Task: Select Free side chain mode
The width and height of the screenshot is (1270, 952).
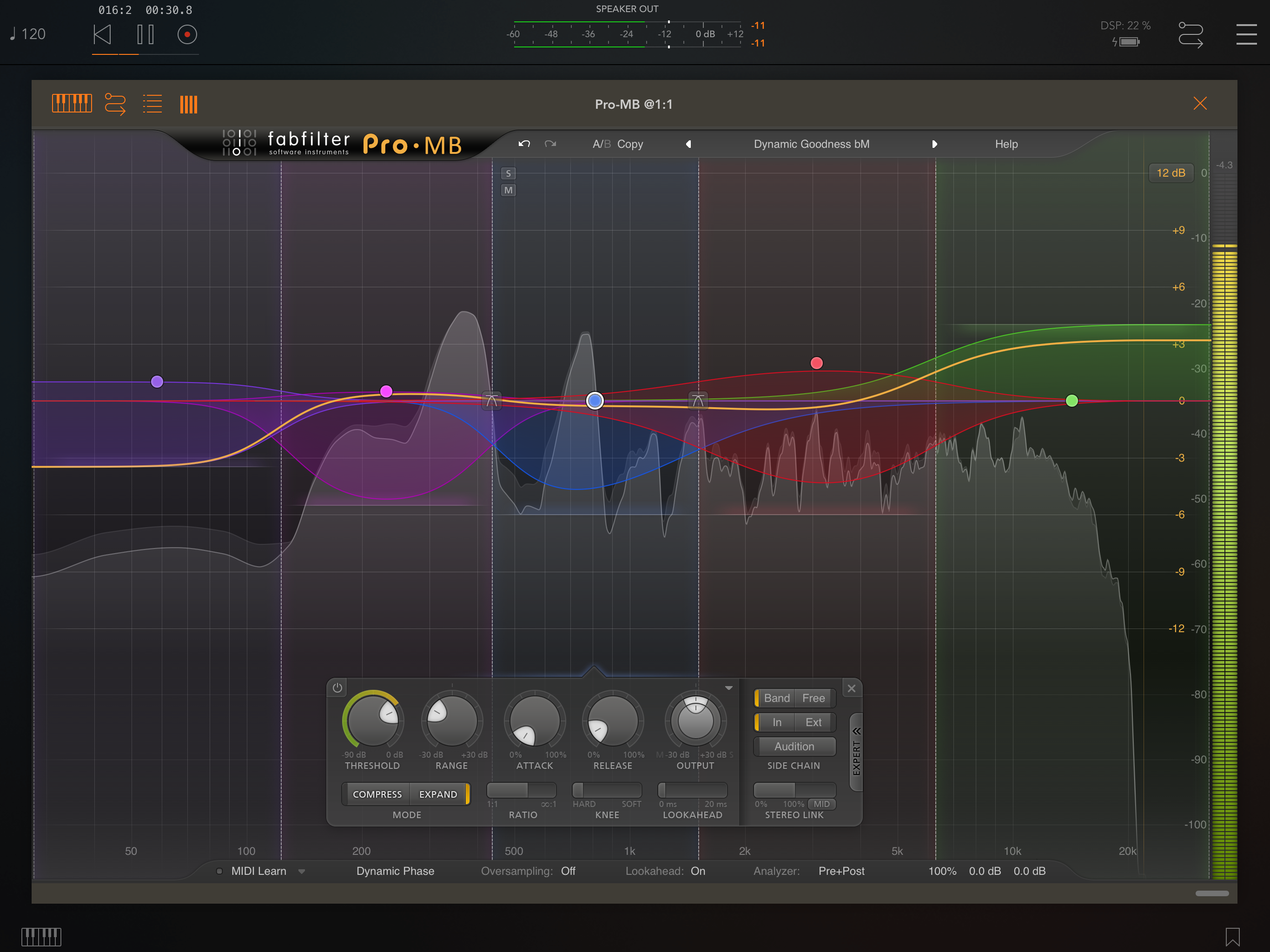Action: click(814, 698)
